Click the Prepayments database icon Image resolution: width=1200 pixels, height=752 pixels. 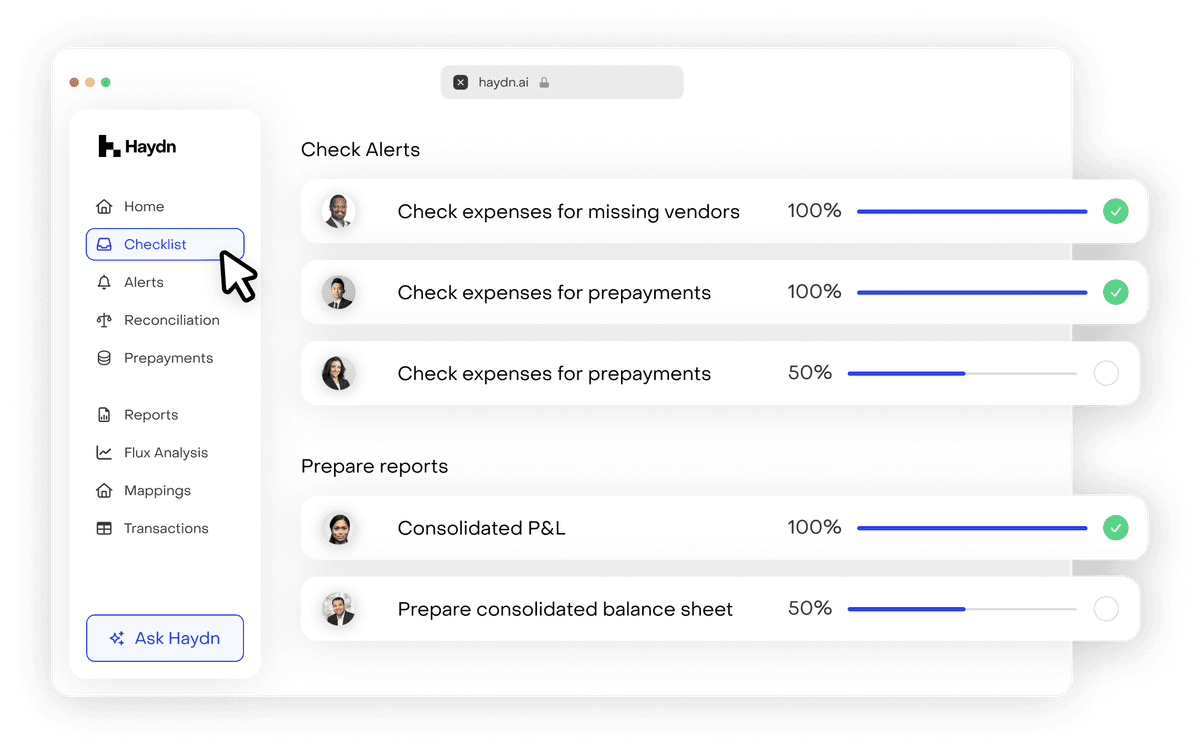[x=104, y=358]
